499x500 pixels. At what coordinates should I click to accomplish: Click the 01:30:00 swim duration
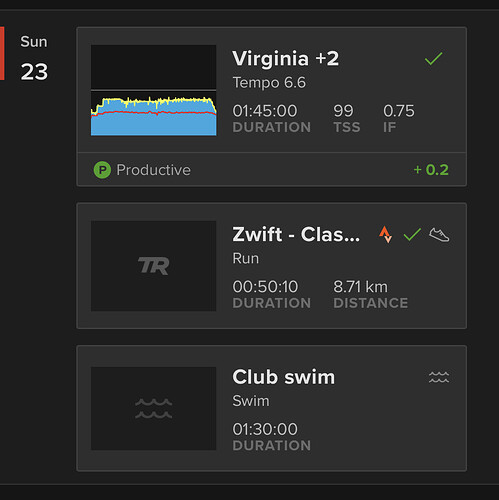[x=265, y=429]
